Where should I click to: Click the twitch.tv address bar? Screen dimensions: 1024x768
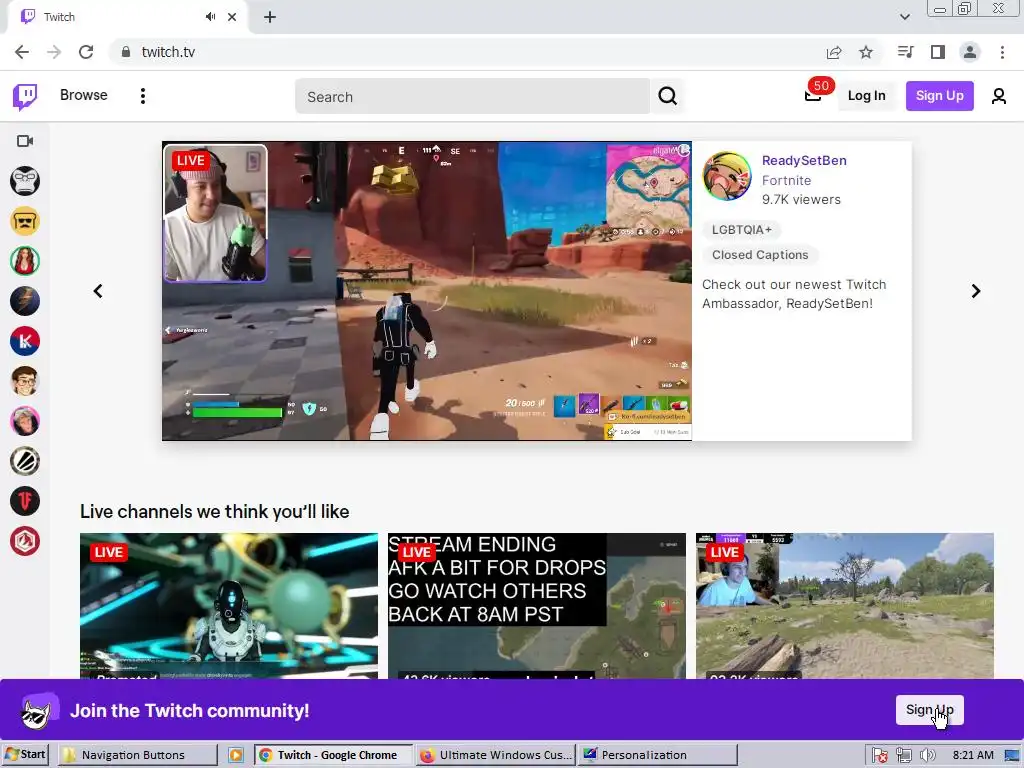[470, 52]
